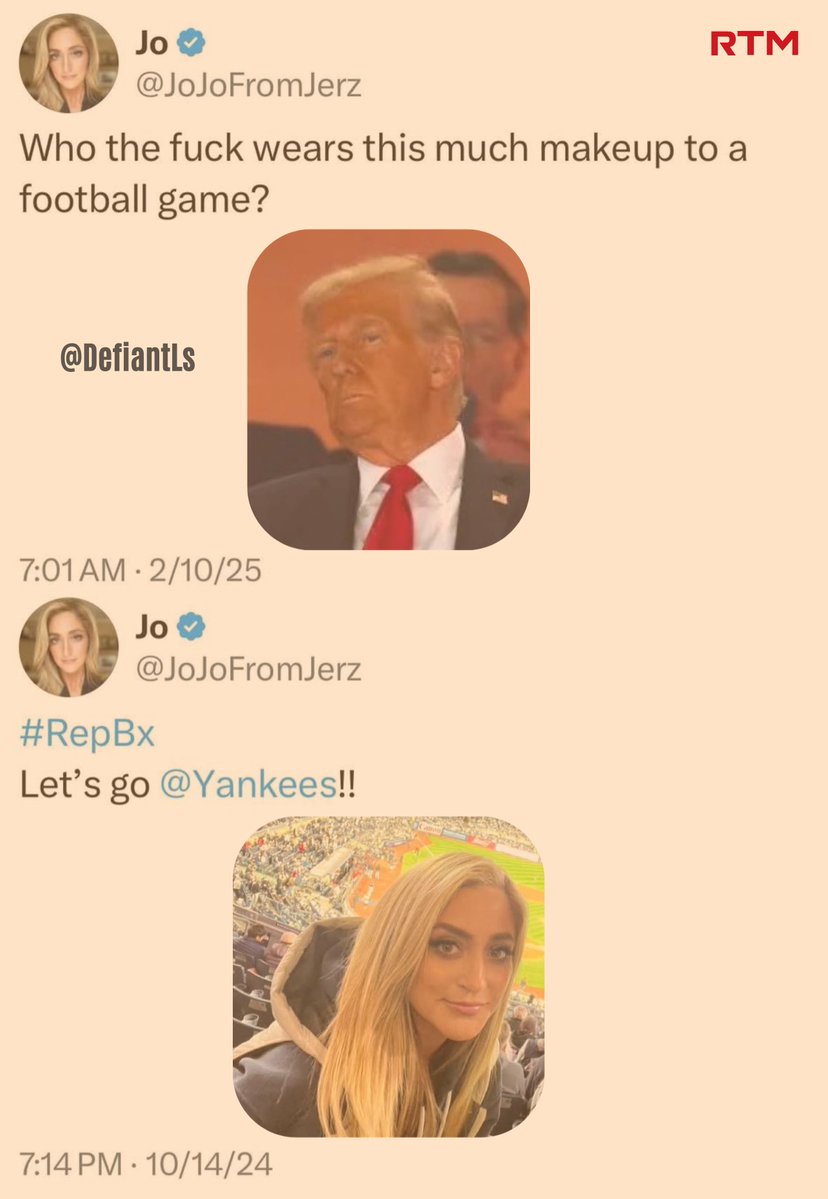Click the blue verified badge on the top tweet
Viewport: 828px width, 1199px height.
(x=191, y=42)
